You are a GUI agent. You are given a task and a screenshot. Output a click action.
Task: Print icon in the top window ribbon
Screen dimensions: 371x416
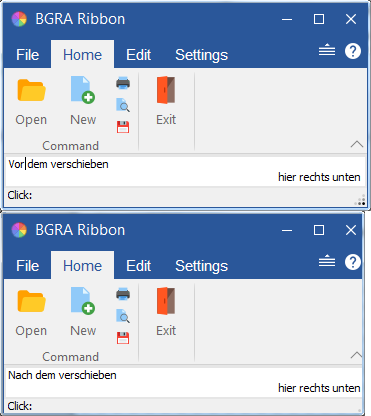(123, 83)
